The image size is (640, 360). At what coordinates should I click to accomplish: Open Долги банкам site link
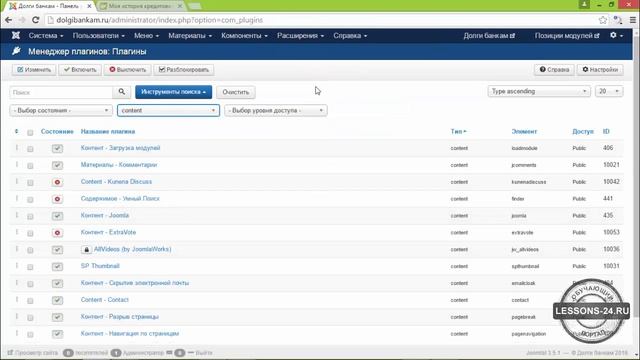489,36
